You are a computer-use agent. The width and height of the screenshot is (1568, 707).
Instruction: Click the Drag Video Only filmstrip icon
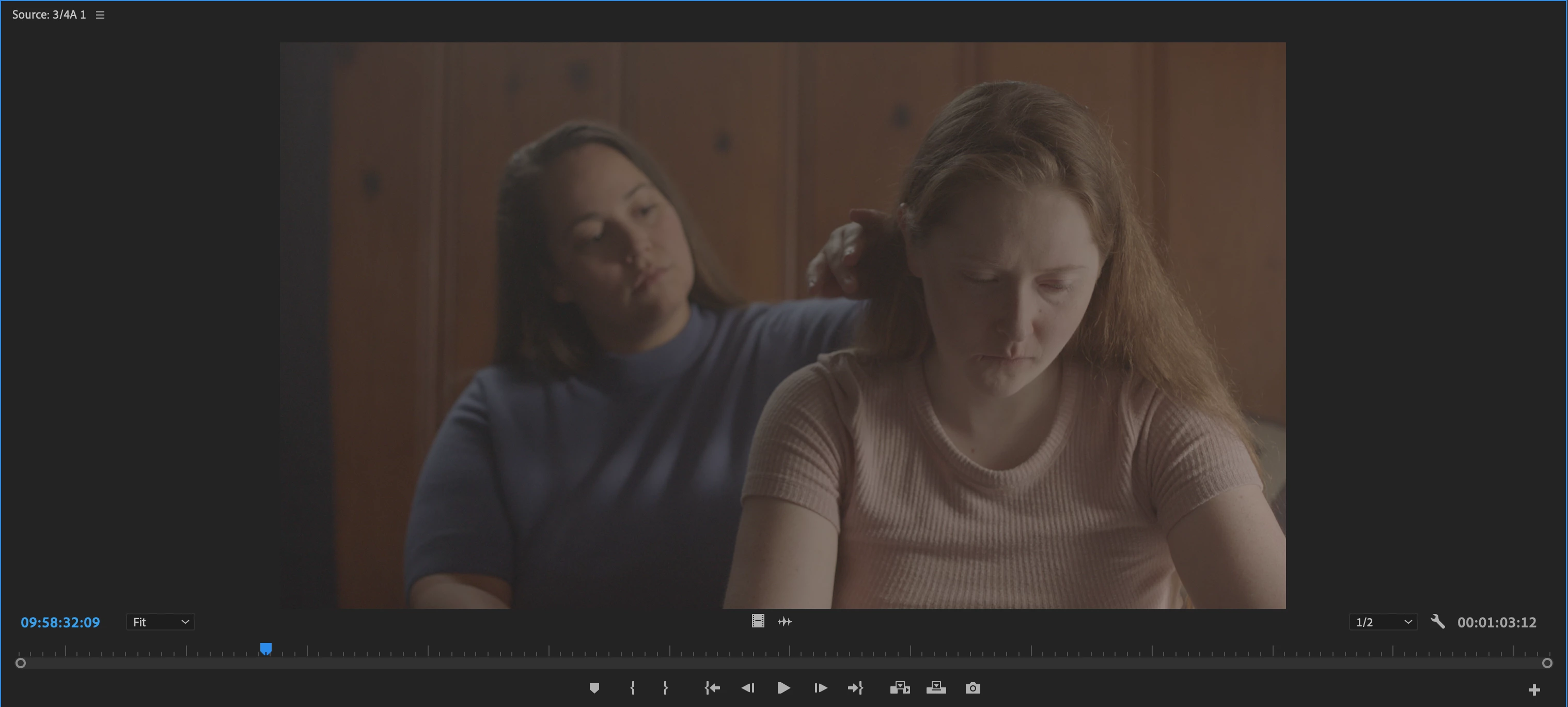pyautogui.click(x=758, y=621)
